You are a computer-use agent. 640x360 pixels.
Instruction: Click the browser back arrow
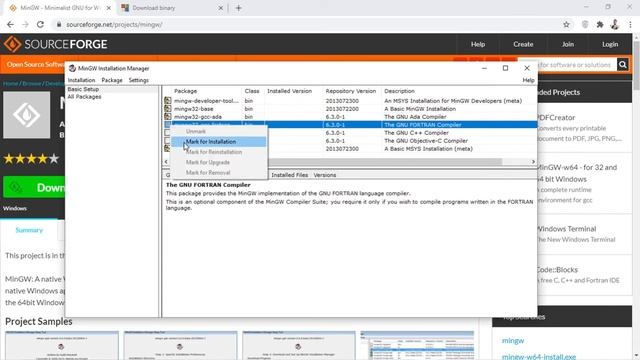(10, 24)
